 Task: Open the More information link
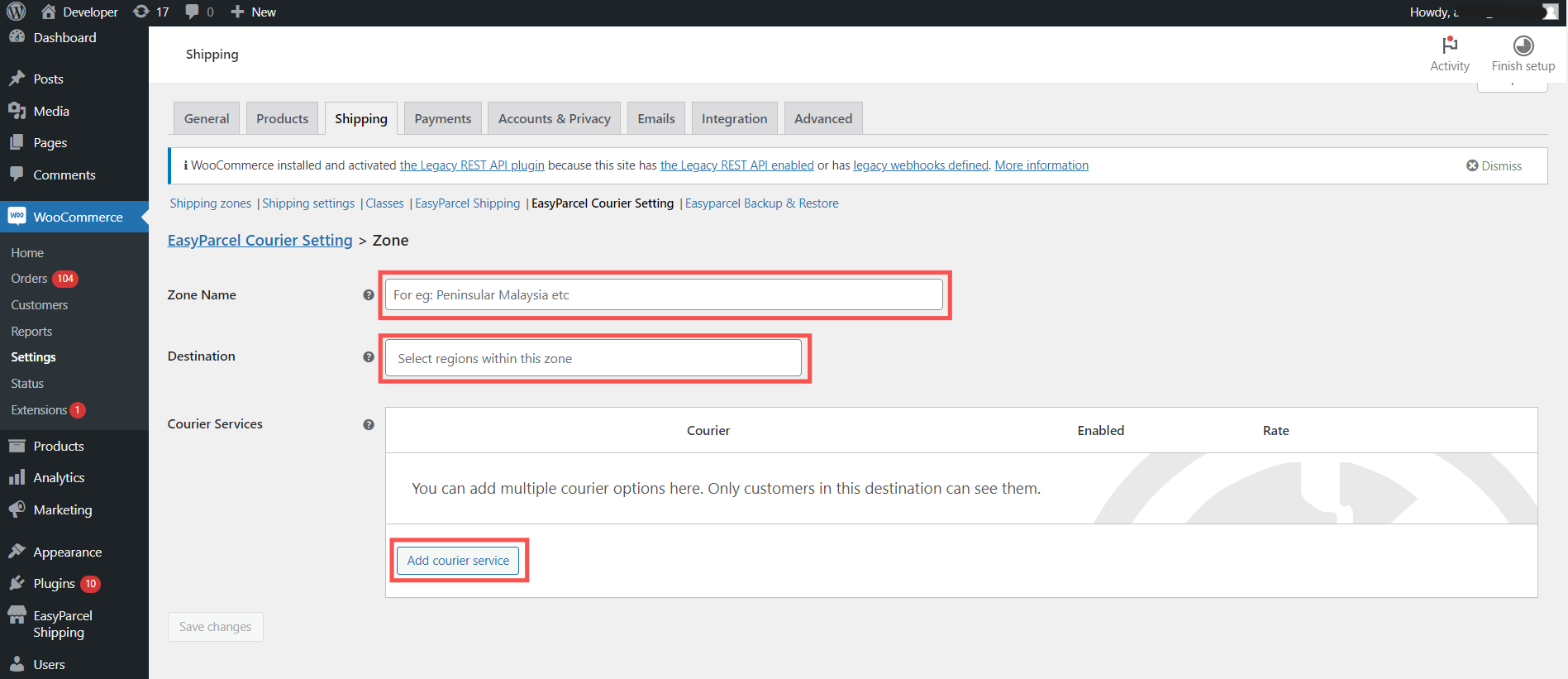(x=1041, y=165)
